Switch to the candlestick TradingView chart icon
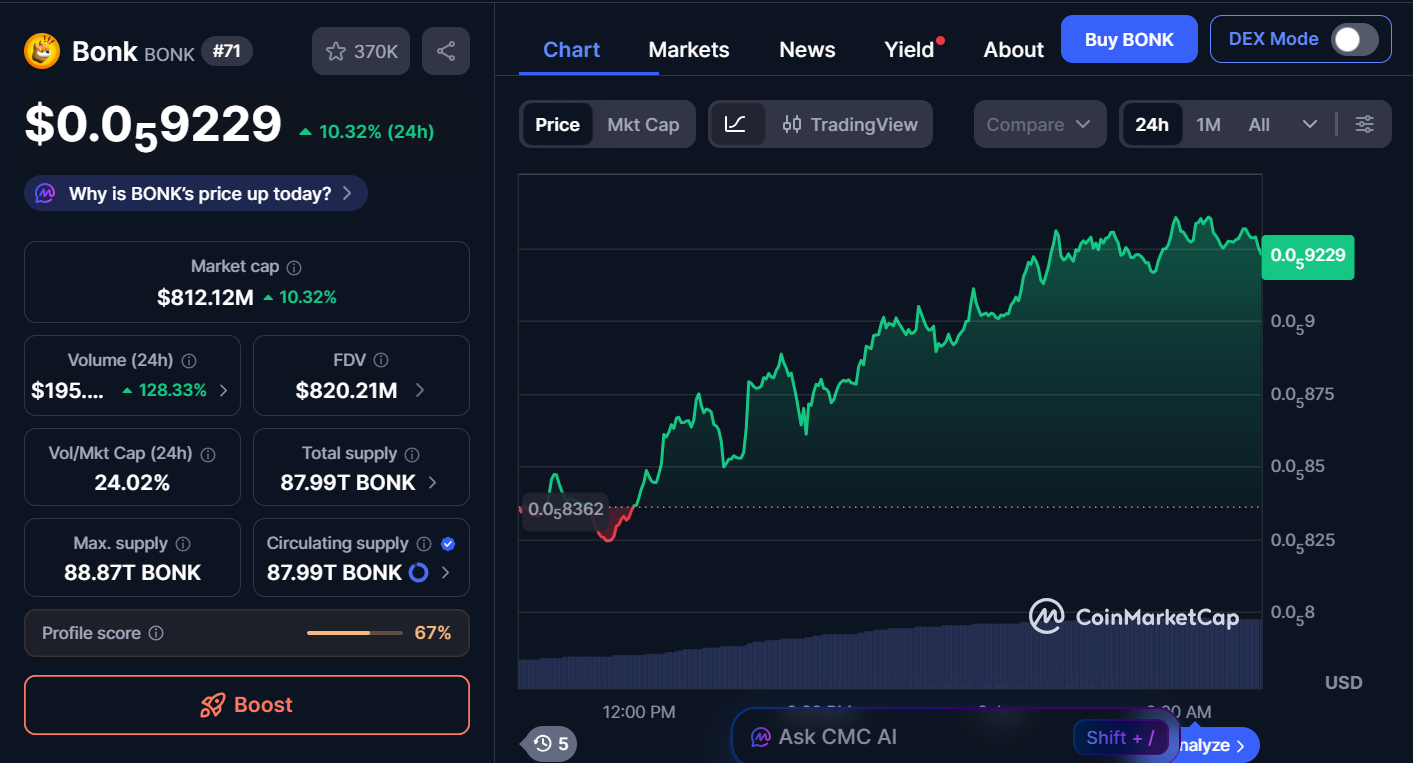 [x=793, y=124]
